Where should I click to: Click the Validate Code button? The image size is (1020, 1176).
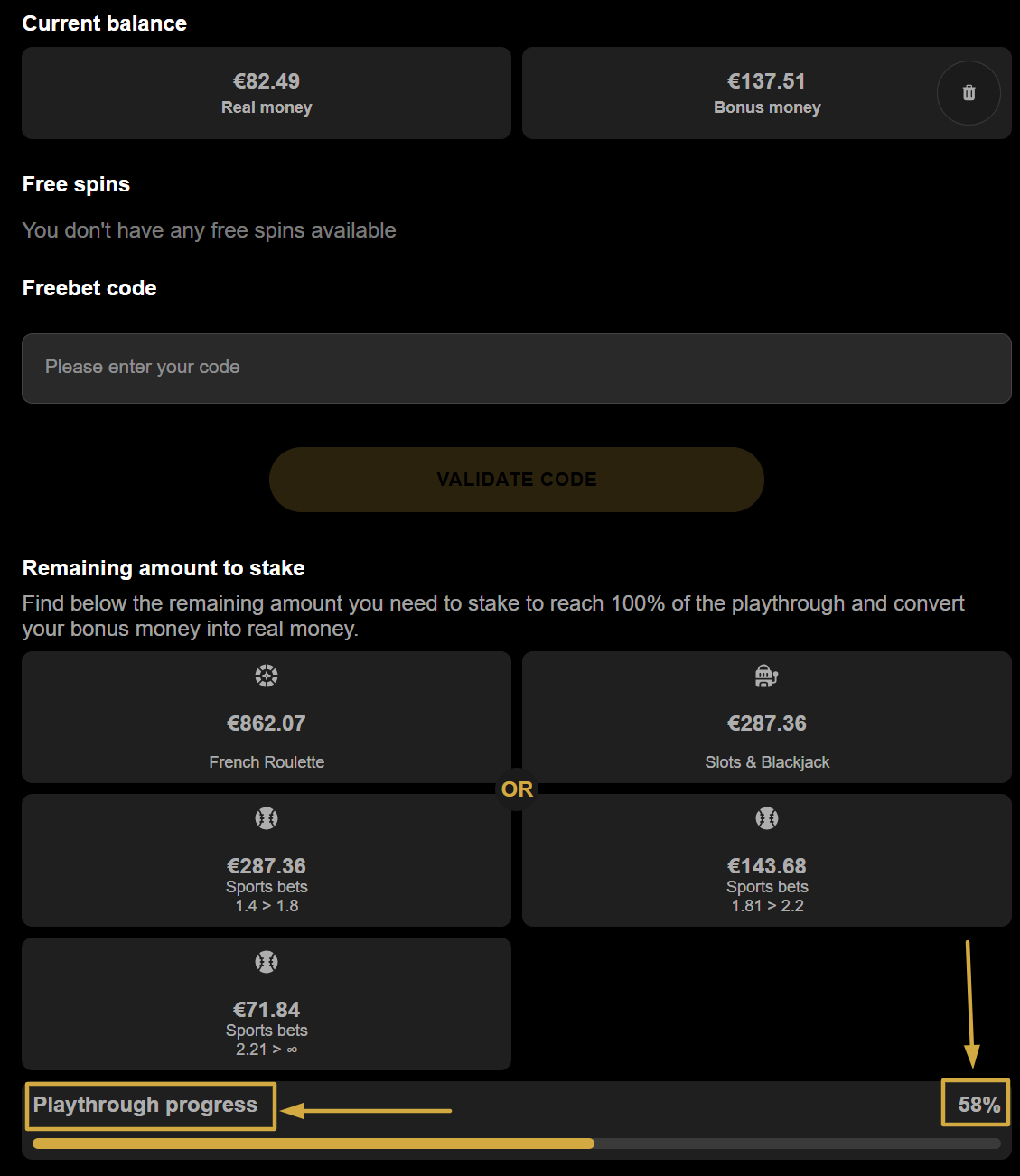(517, 480)
